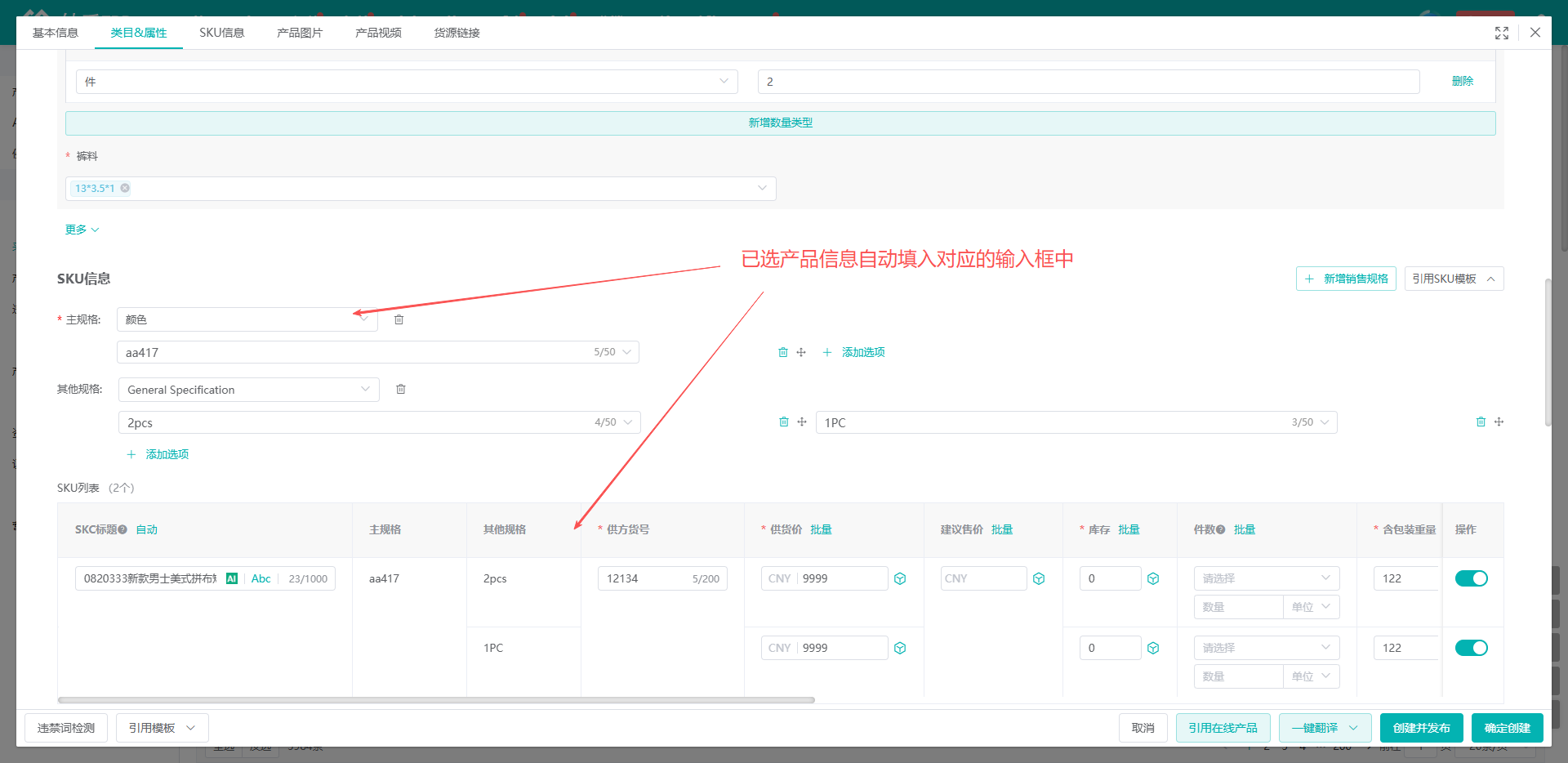Click cube icon beside 建议售价 CNY field
Screen dimensions: 1568x763
(x=1039, y=578)
